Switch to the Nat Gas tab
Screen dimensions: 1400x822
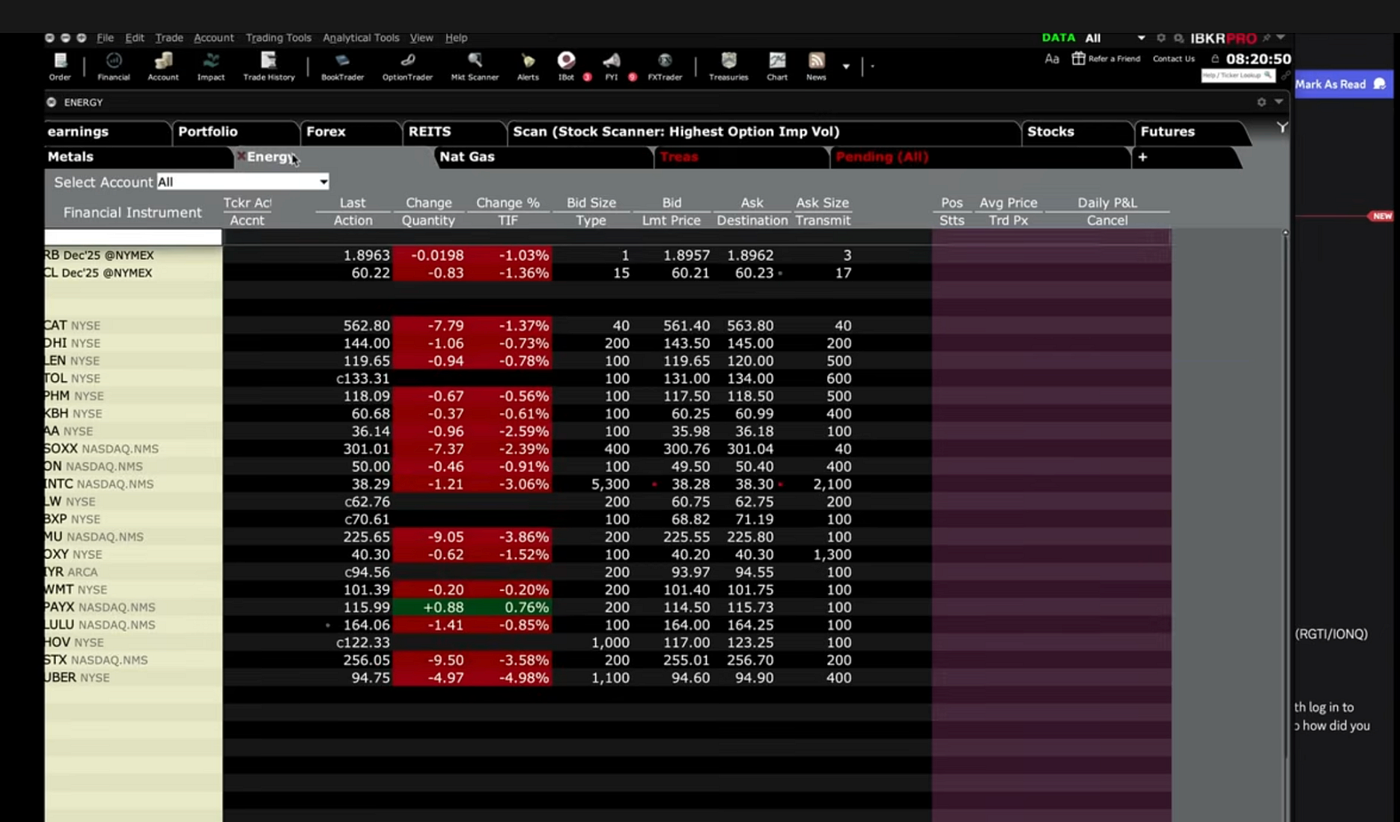[545, 157]
